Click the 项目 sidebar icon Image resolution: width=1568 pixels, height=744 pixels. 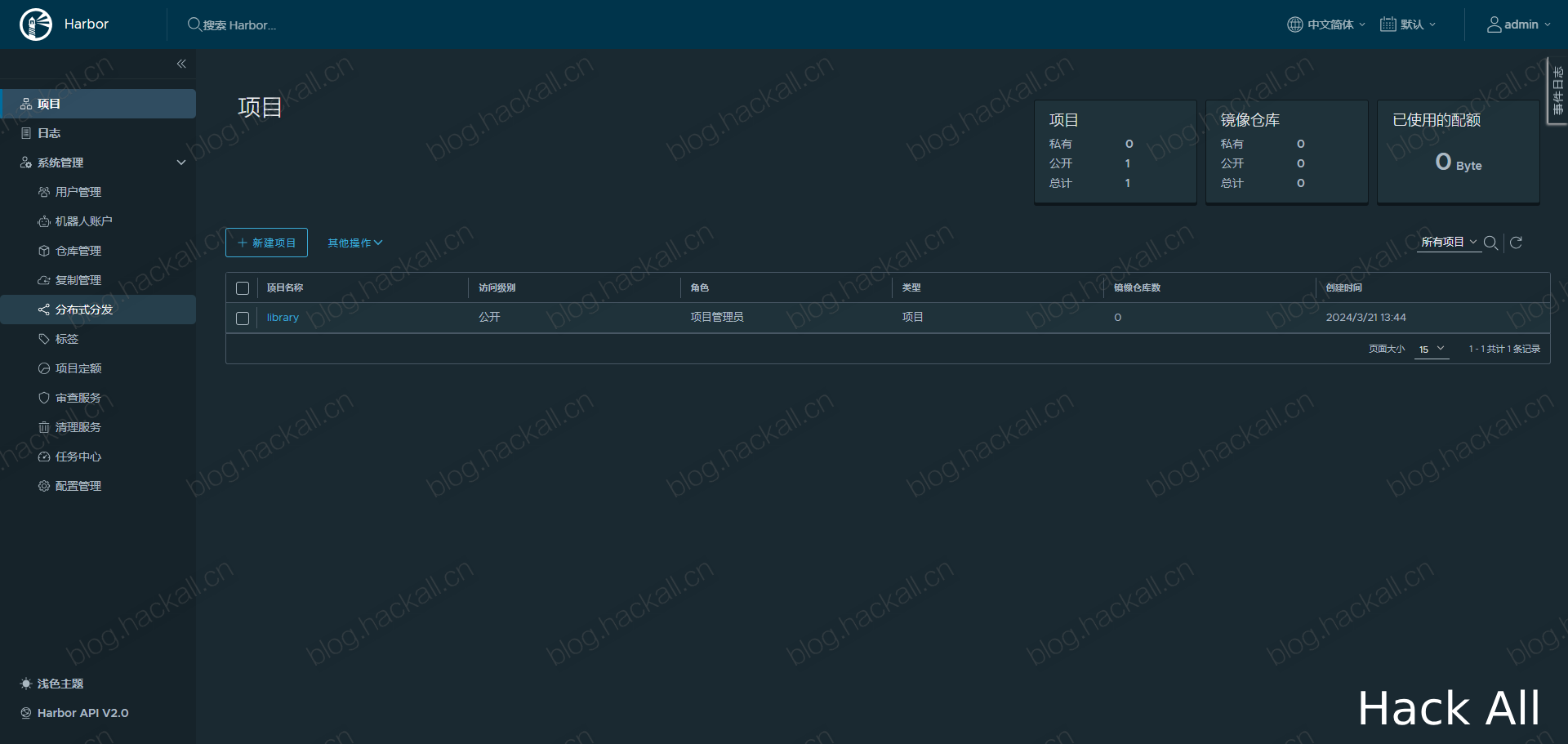[26, 104]
